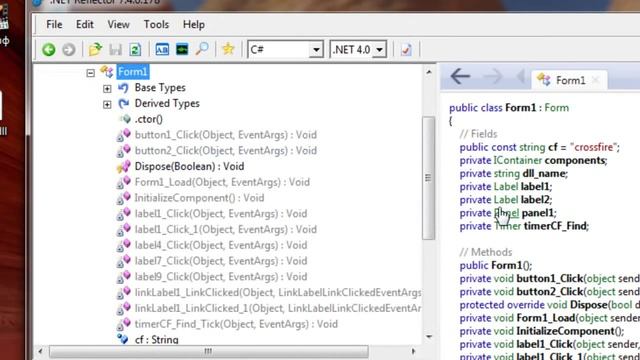
Task: Select label1_Click_1(Object, EventArgs) in tree
Action: pos(226,229)
